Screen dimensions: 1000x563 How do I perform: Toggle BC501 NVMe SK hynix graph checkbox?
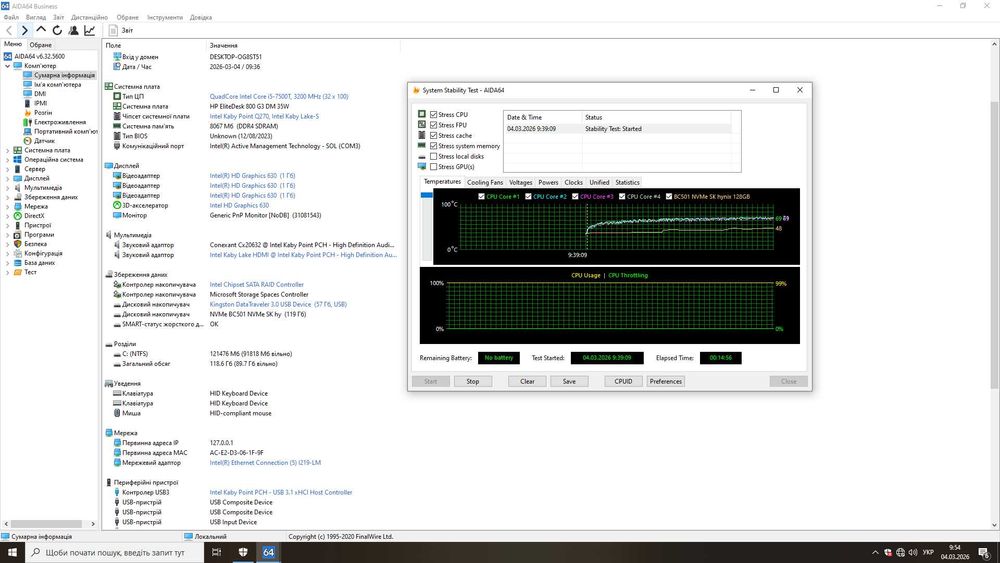[669, 196]
